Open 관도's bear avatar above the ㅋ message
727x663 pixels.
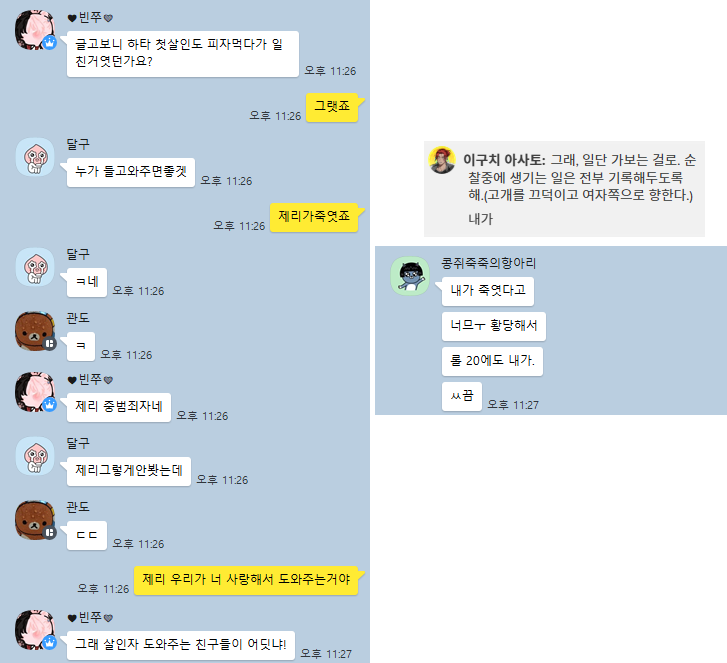35,331
